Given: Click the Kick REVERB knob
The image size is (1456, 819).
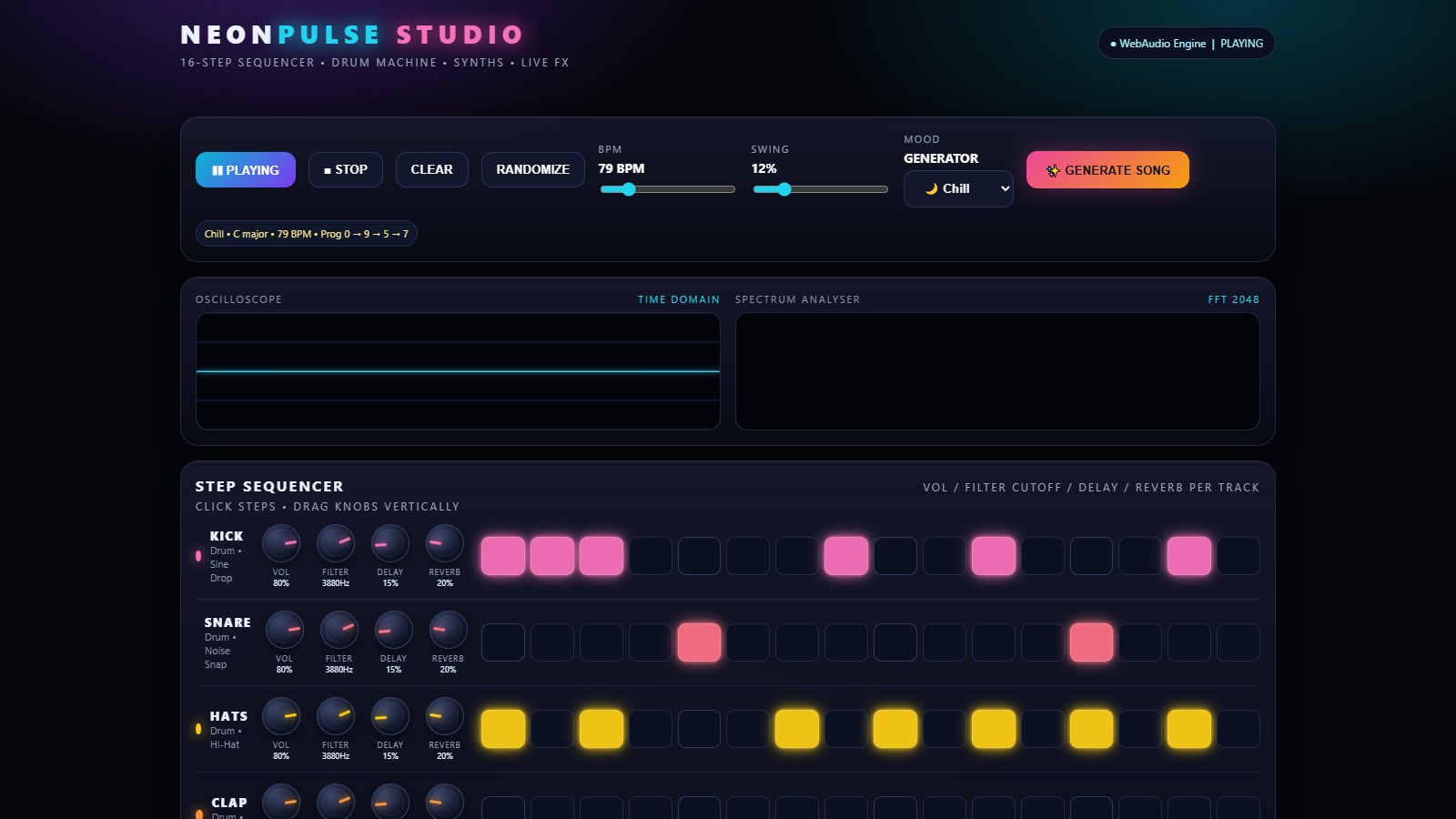Looking at the screenshot, I should 445,543.
